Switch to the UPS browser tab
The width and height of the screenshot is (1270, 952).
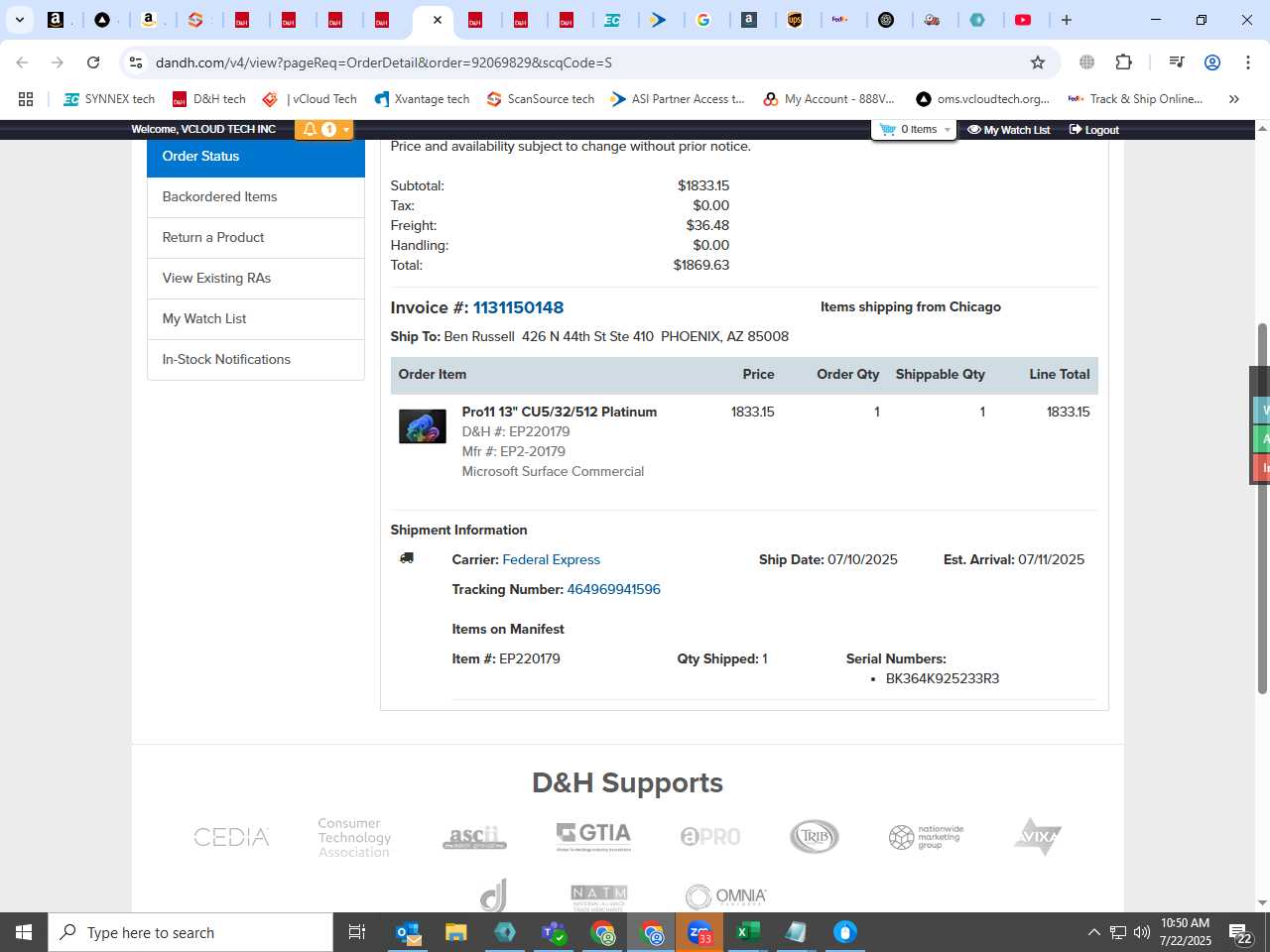[795, 20]
